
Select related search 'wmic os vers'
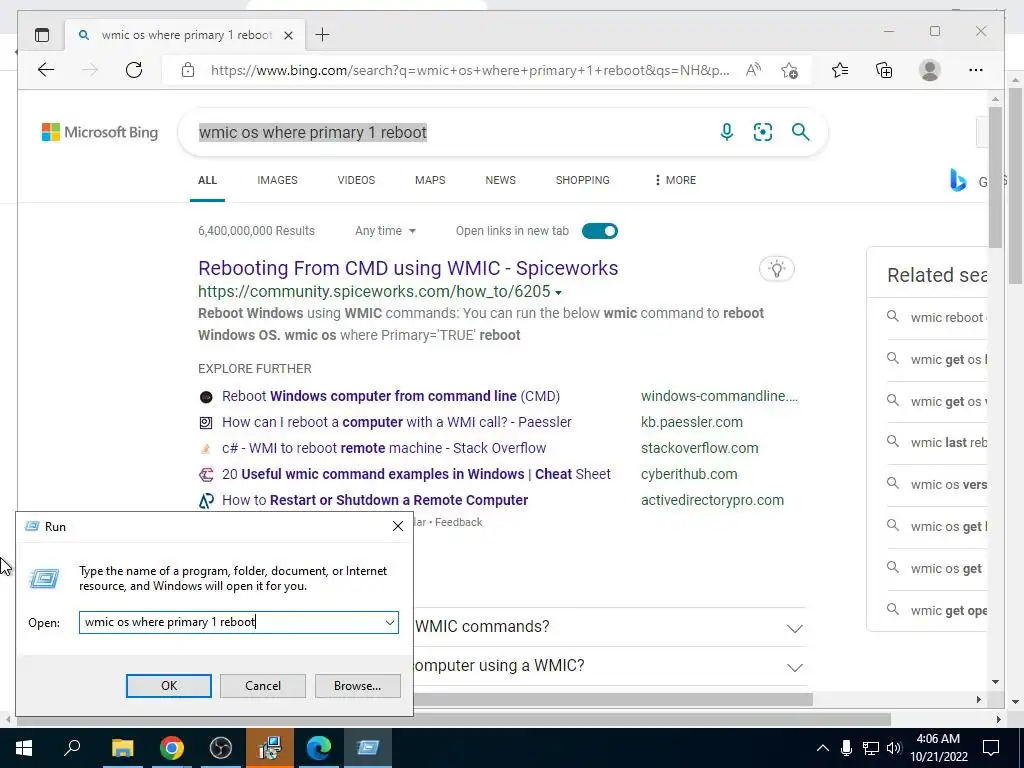coord(948,485)
